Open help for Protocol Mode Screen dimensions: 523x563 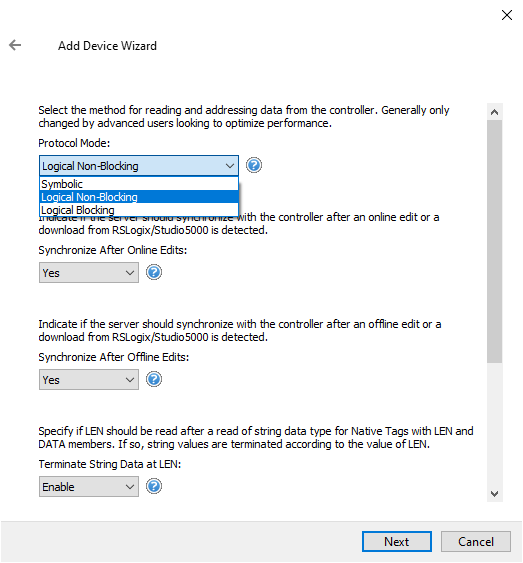pos(254,166)
